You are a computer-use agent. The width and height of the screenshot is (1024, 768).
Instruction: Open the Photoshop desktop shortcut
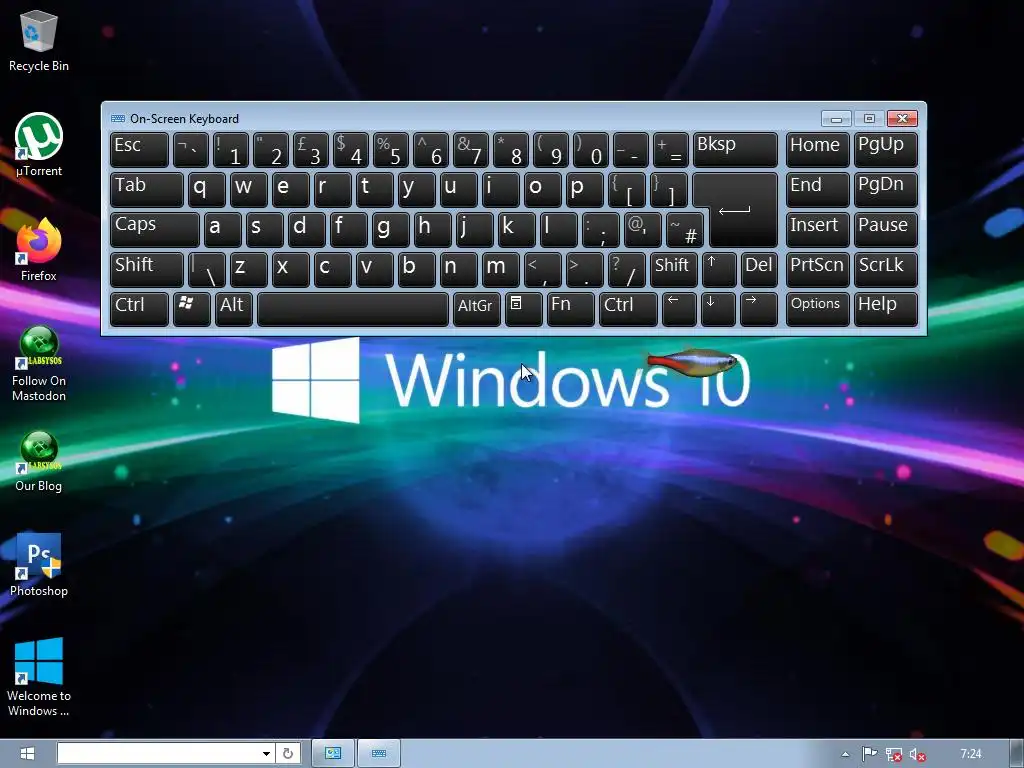click(x=39, y=565)
